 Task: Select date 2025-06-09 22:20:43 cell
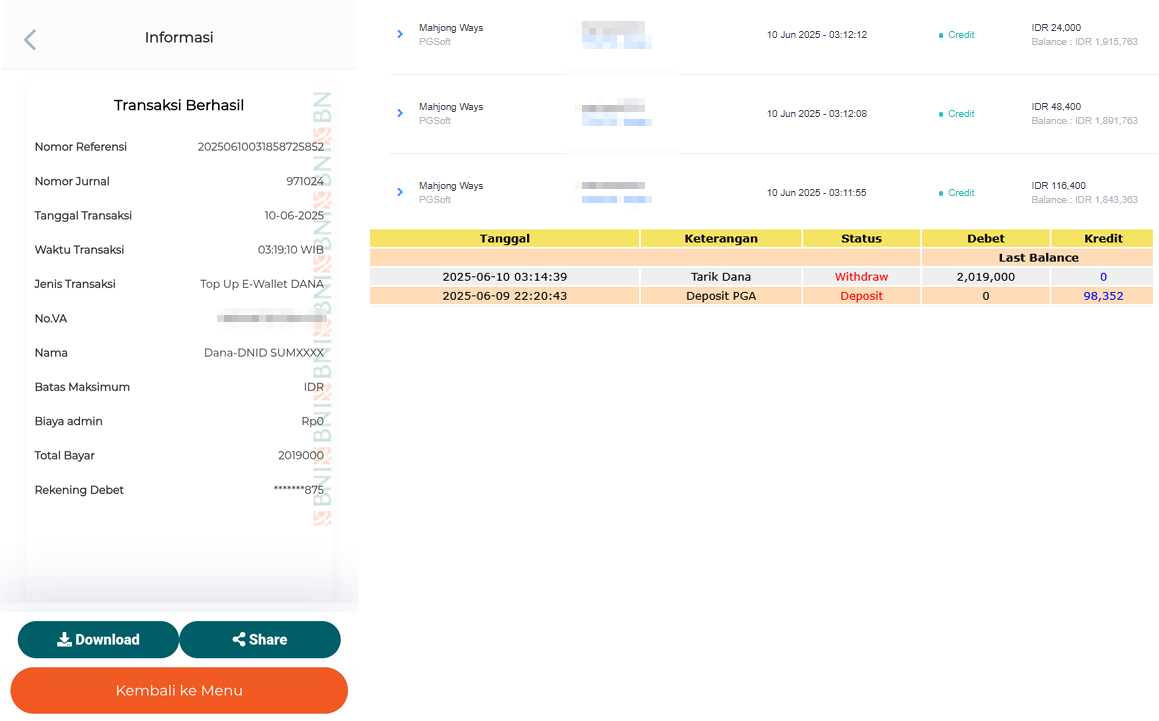505,296
